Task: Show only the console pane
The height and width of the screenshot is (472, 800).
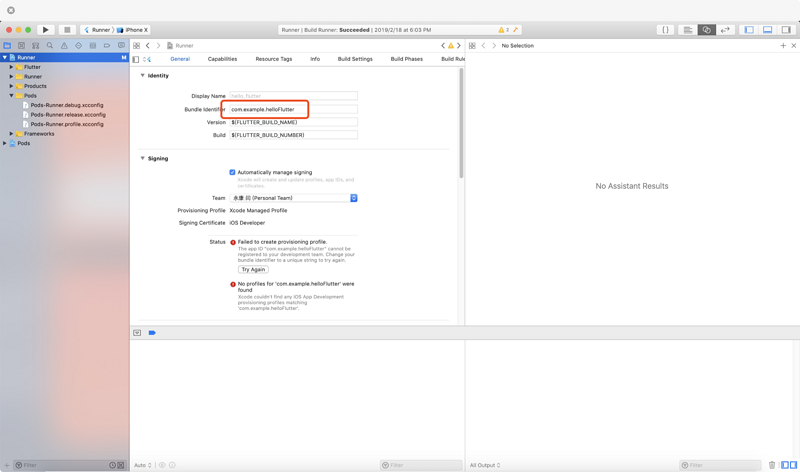Action: [793, 465]
